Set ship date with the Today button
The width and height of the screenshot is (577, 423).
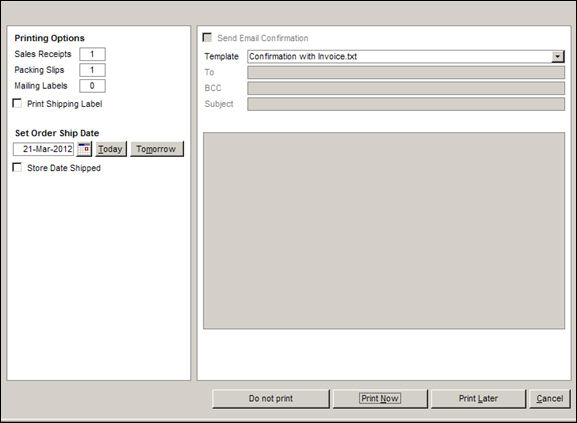[111, 149]
